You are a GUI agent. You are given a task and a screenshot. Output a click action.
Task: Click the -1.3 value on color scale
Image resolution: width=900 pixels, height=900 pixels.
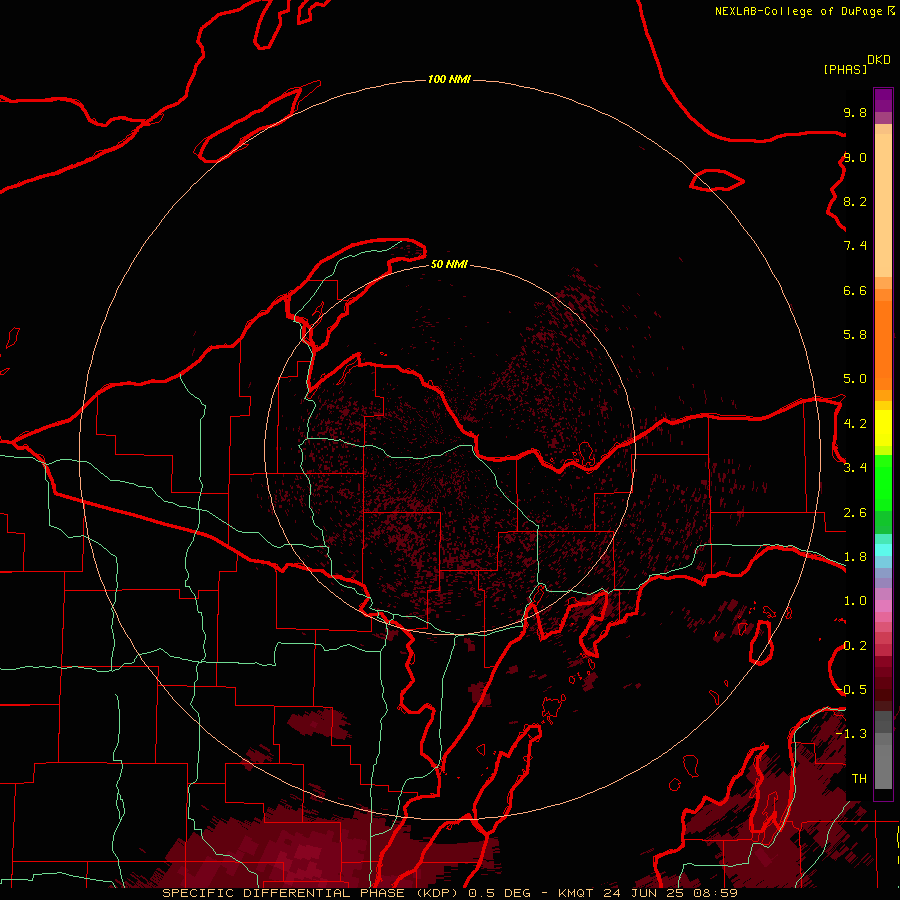[x=852, y=734]
